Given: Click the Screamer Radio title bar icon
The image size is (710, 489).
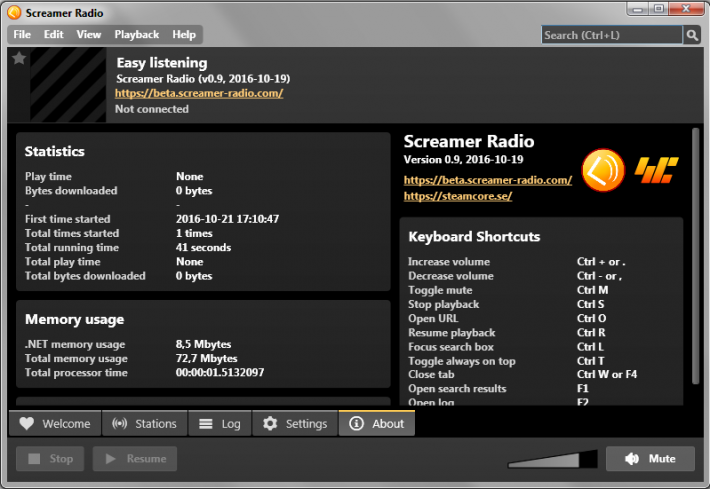Looking at the screenshot, I should 14,13.
